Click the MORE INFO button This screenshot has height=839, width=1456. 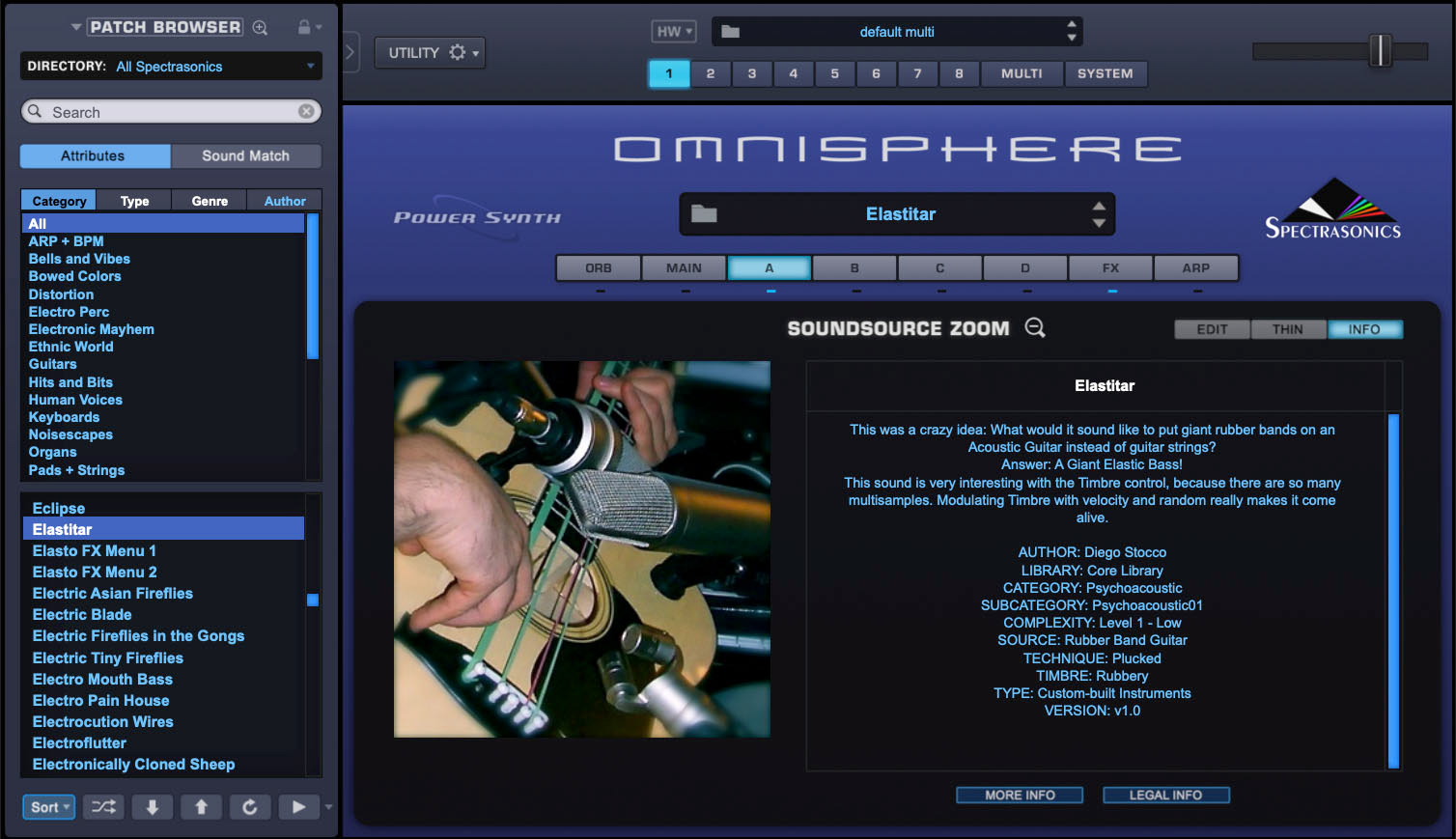point(1020,796)
